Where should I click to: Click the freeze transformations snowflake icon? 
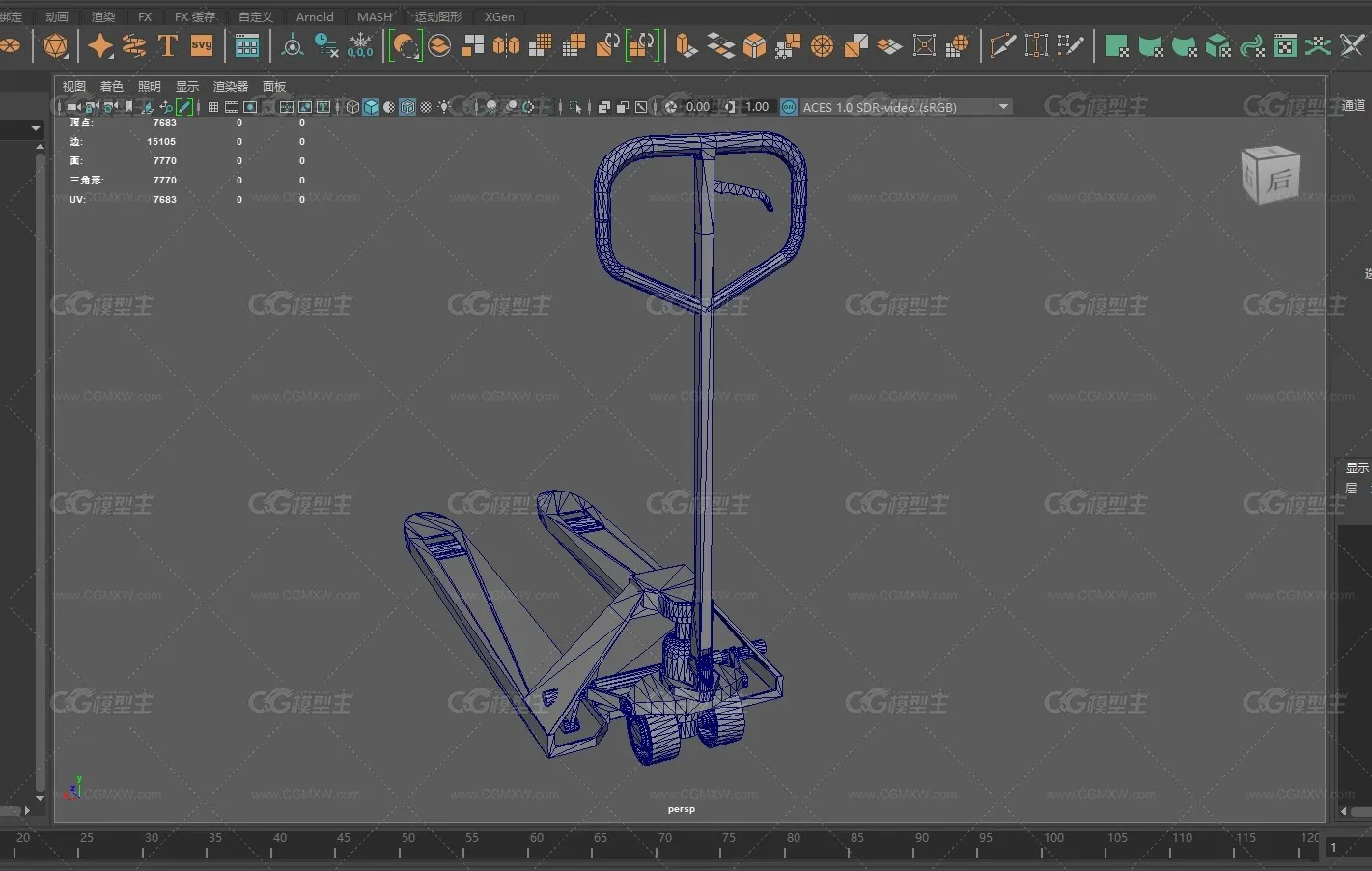tap(360, 45)
